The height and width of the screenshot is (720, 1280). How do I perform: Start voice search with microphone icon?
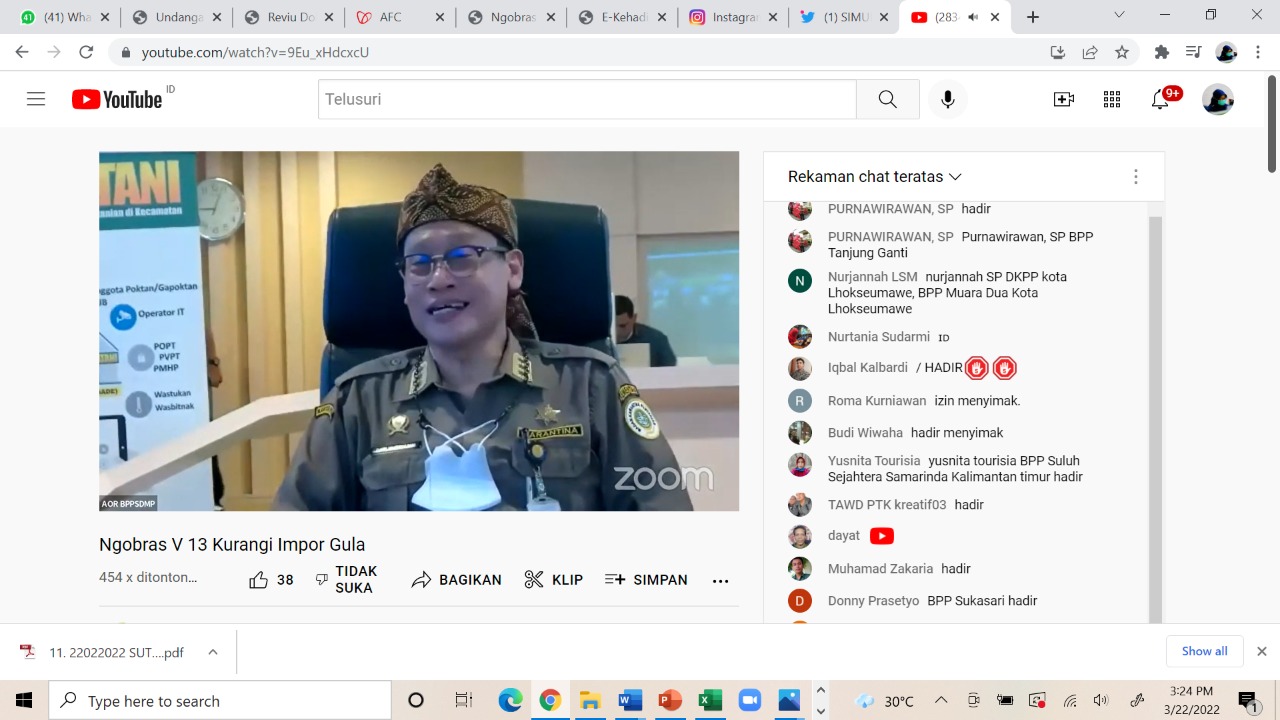947,99
